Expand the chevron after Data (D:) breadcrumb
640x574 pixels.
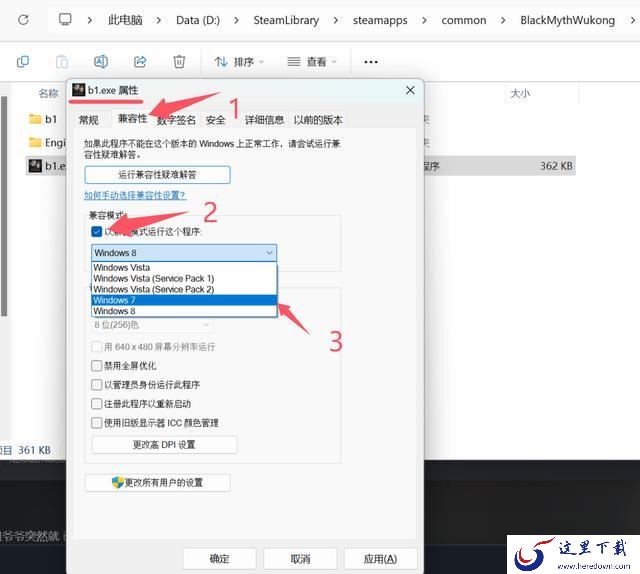pyautogui.click(x=236, y=20)
